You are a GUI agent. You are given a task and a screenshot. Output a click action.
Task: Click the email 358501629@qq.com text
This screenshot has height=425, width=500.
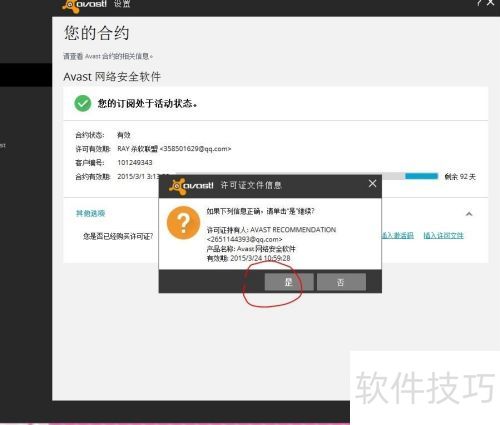tap(195, 149)
